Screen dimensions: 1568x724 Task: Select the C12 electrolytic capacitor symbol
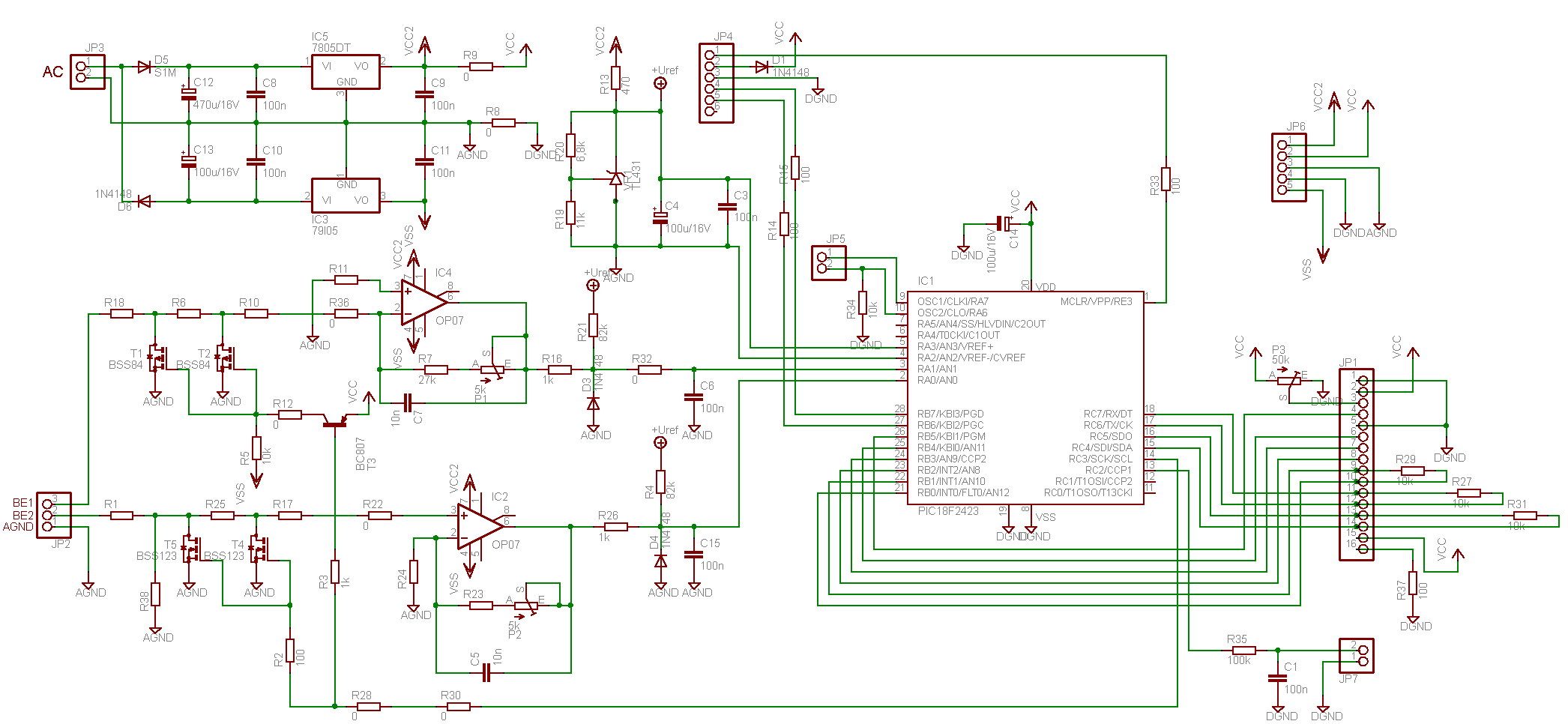click(x=188, y=93)
